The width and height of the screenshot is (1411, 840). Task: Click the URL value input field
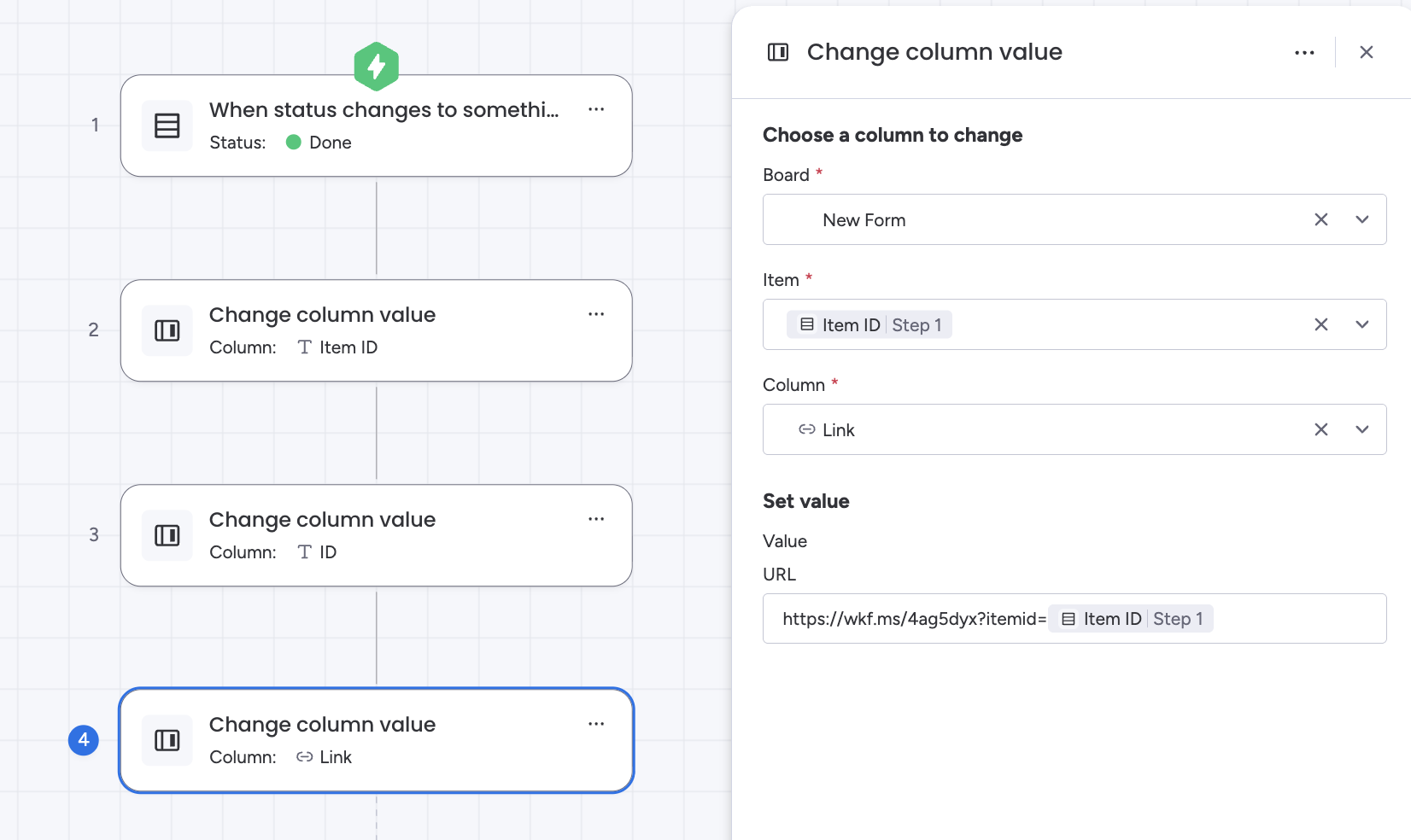(x=1298, y=619)
